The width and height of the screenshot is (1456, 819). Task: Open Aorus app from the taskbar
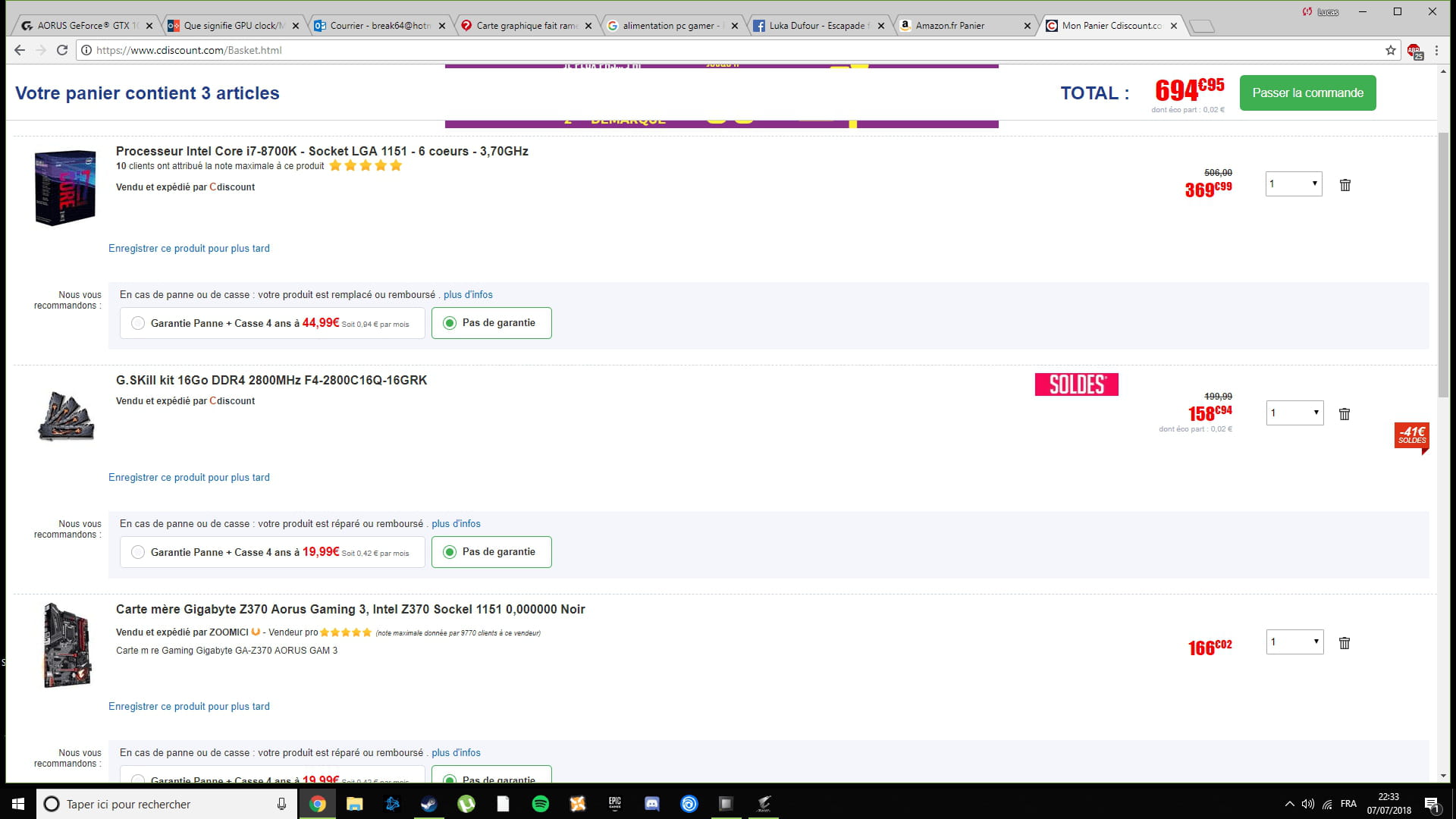[x=763, y=804]
